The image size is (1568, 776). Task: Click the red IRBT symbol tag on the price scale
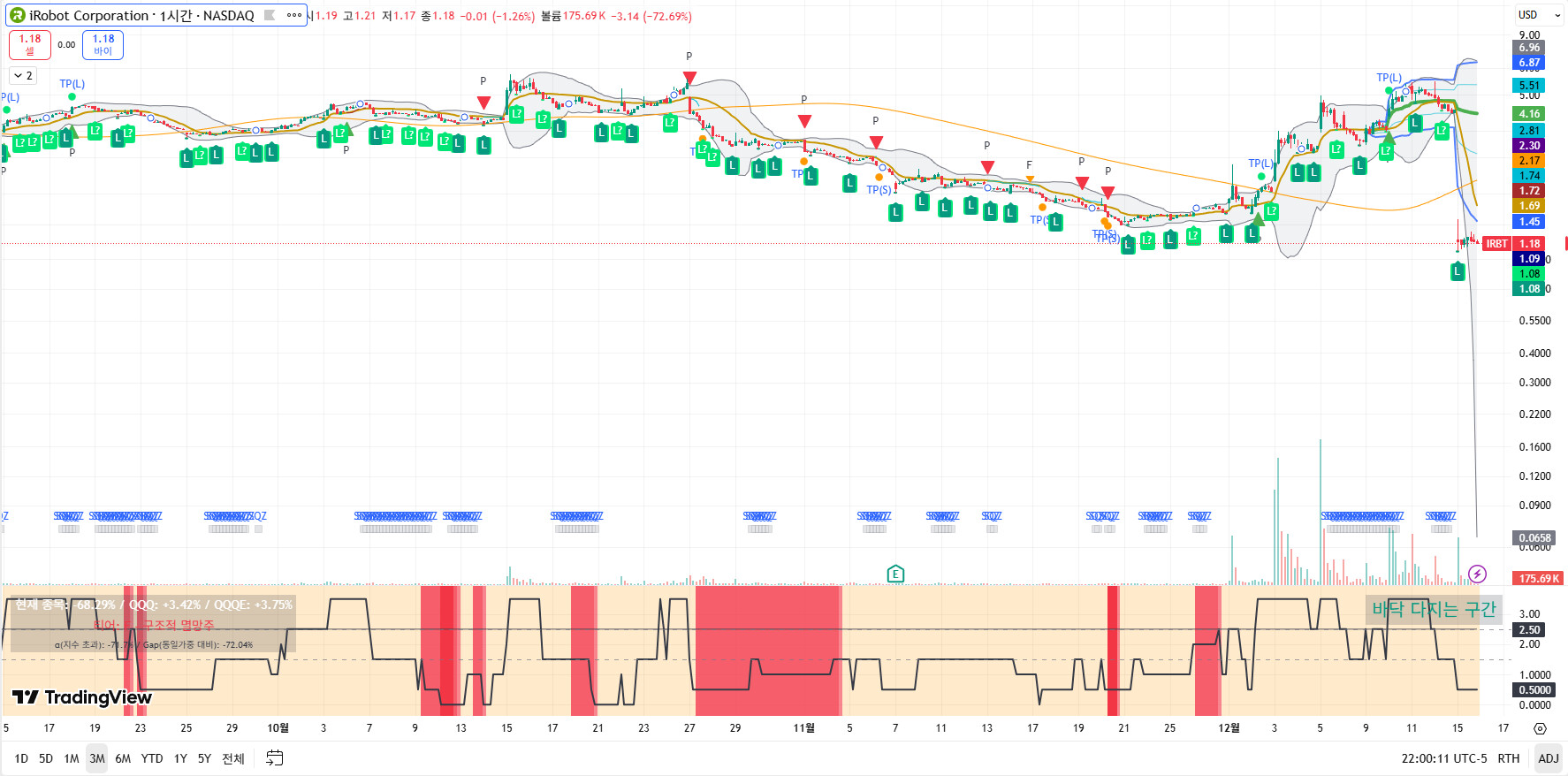1496,244
